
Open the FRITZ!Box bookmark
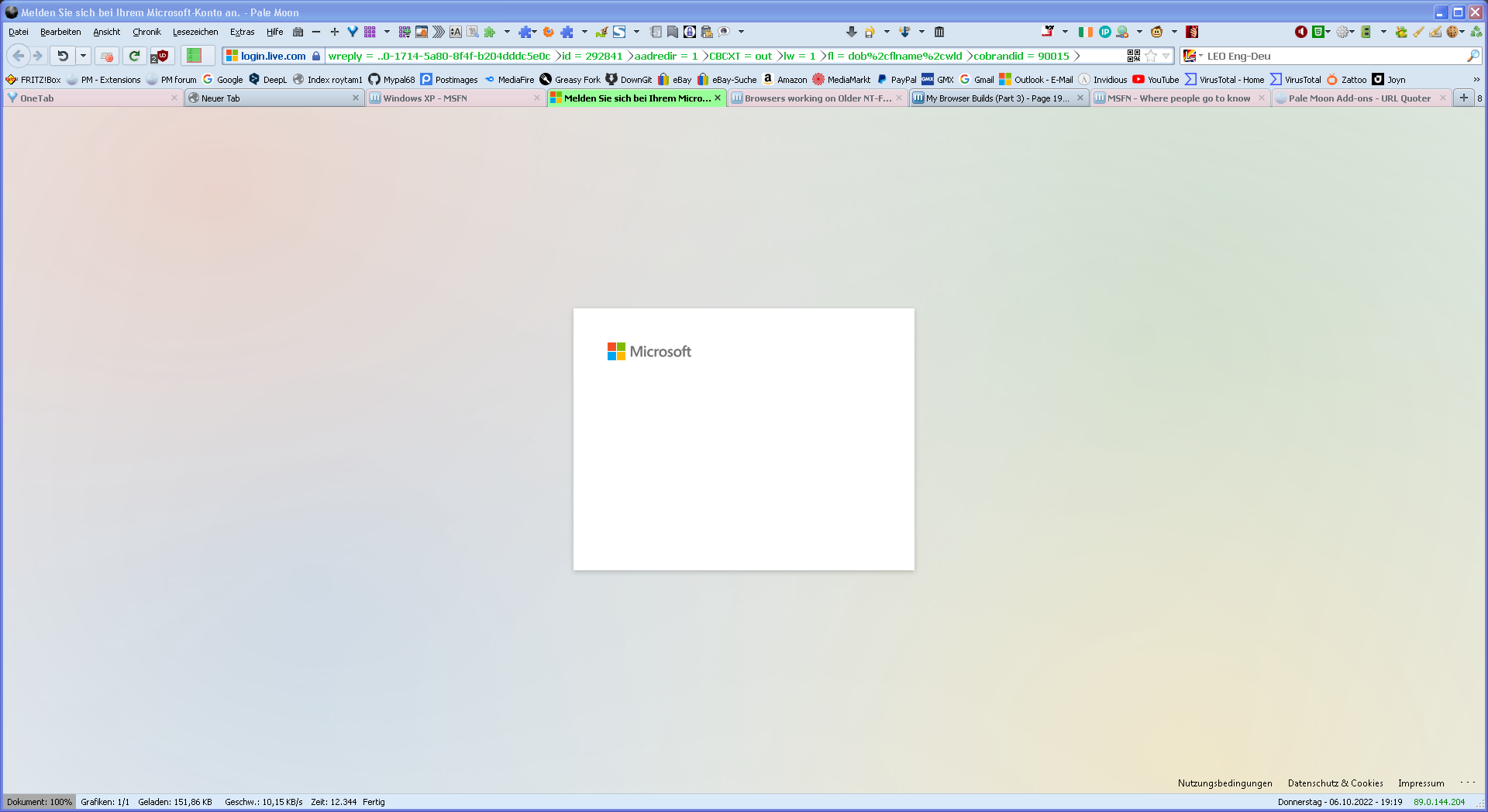click(x=33, y=80)
